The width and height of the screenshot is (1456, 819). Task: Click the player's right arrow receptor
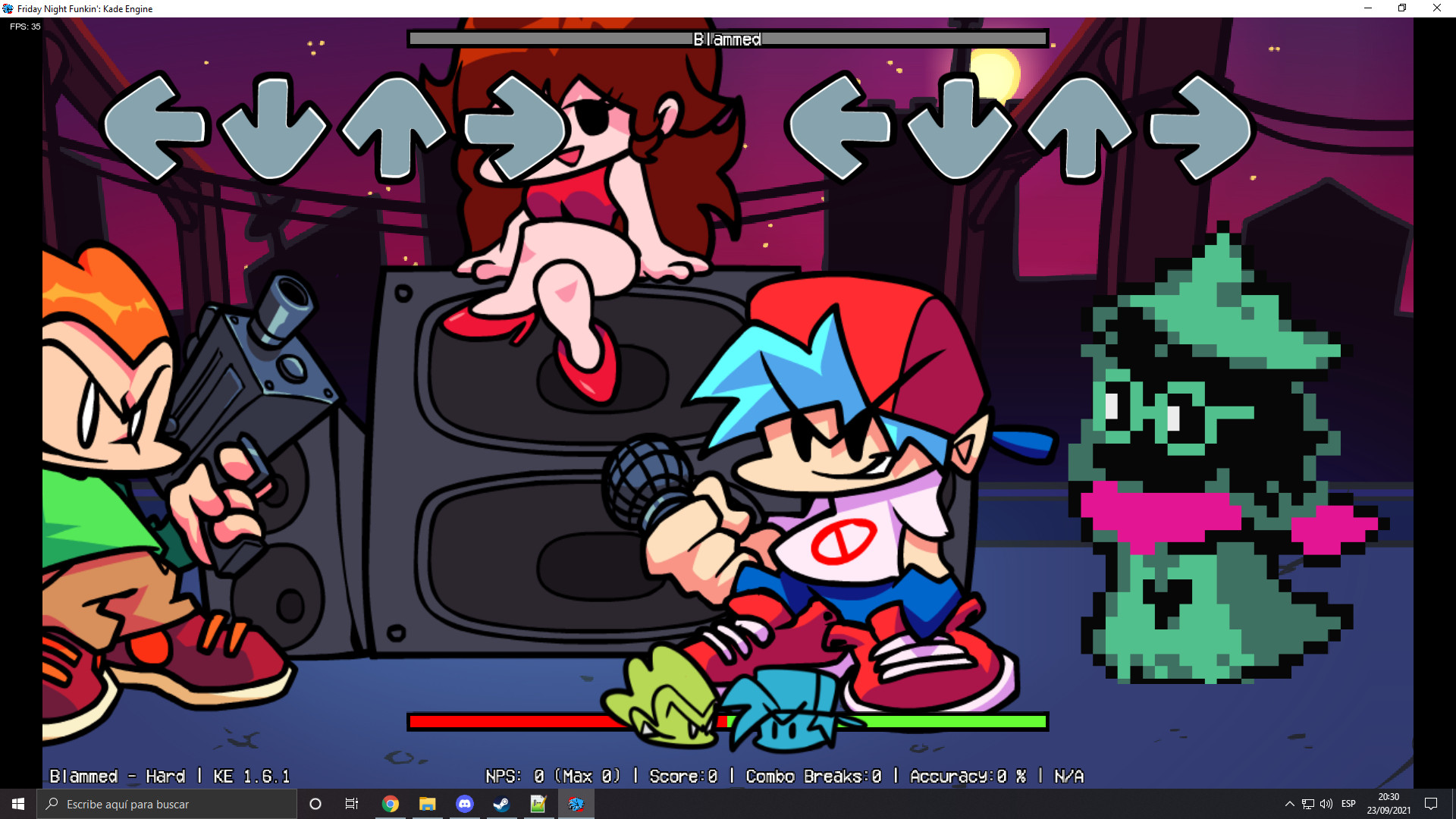[1201, 127]
